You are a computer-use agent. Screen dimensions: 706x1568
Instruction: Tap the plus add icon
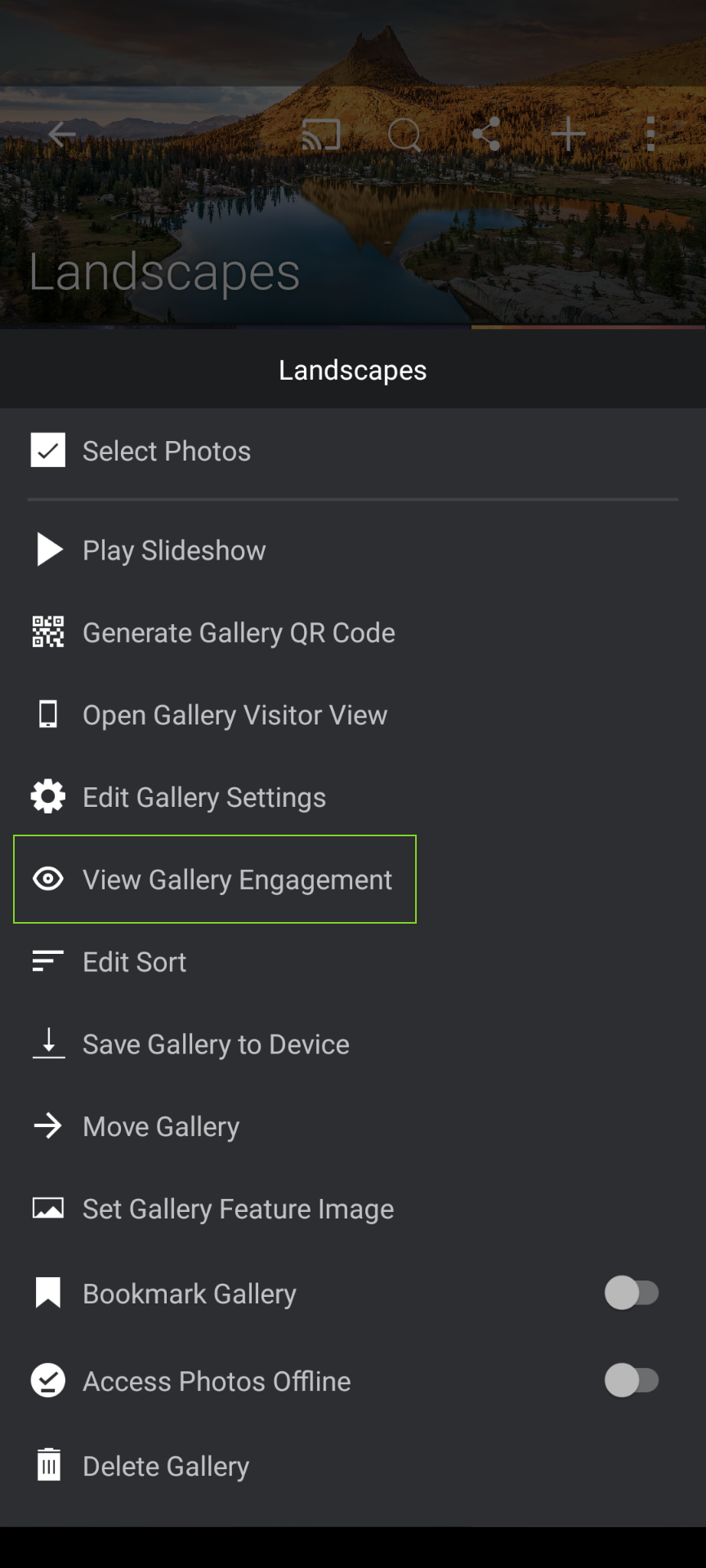[568, 134]
